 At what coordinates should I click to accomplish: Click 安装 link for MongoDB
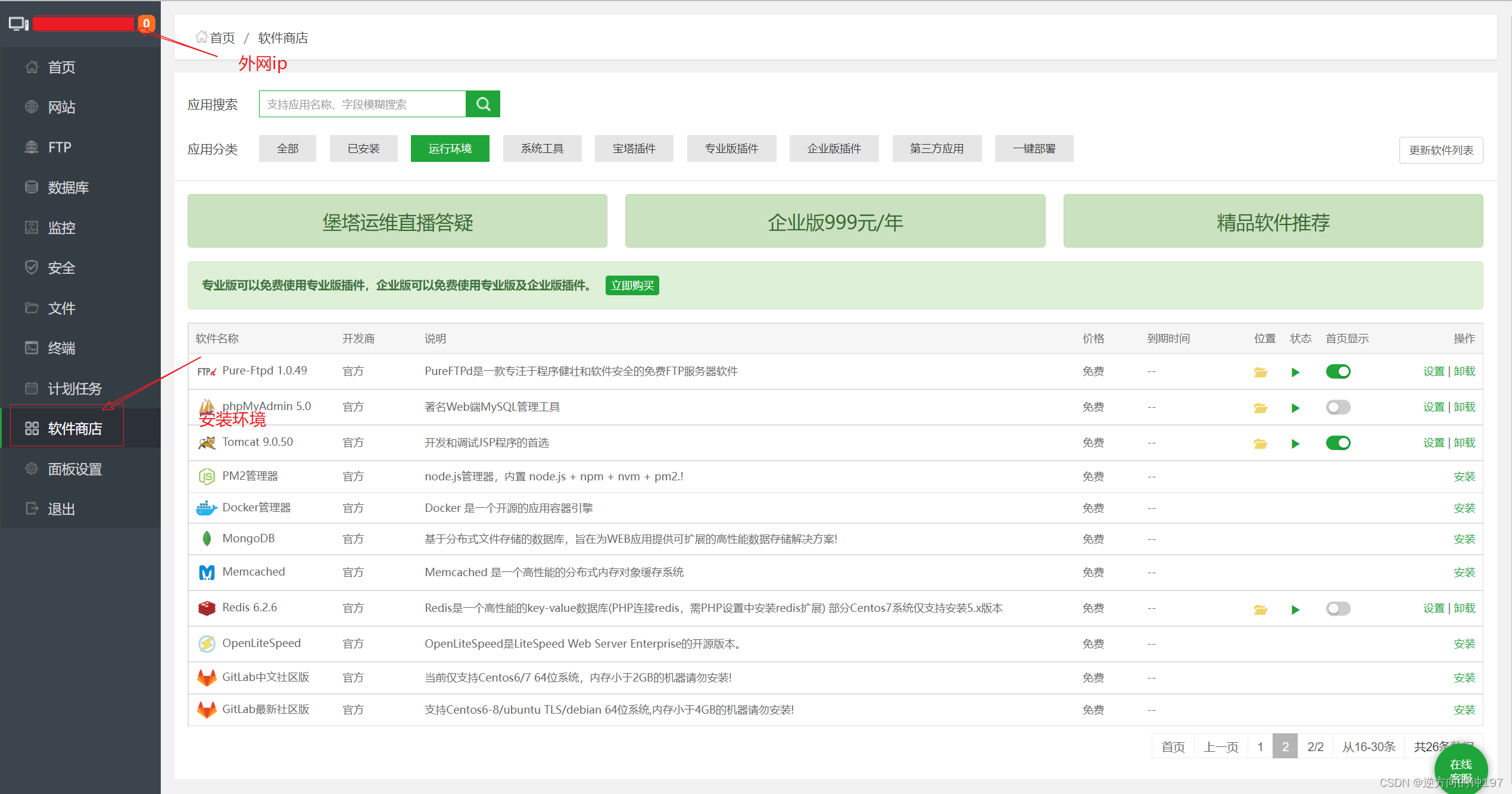[x=1464, y=539]
